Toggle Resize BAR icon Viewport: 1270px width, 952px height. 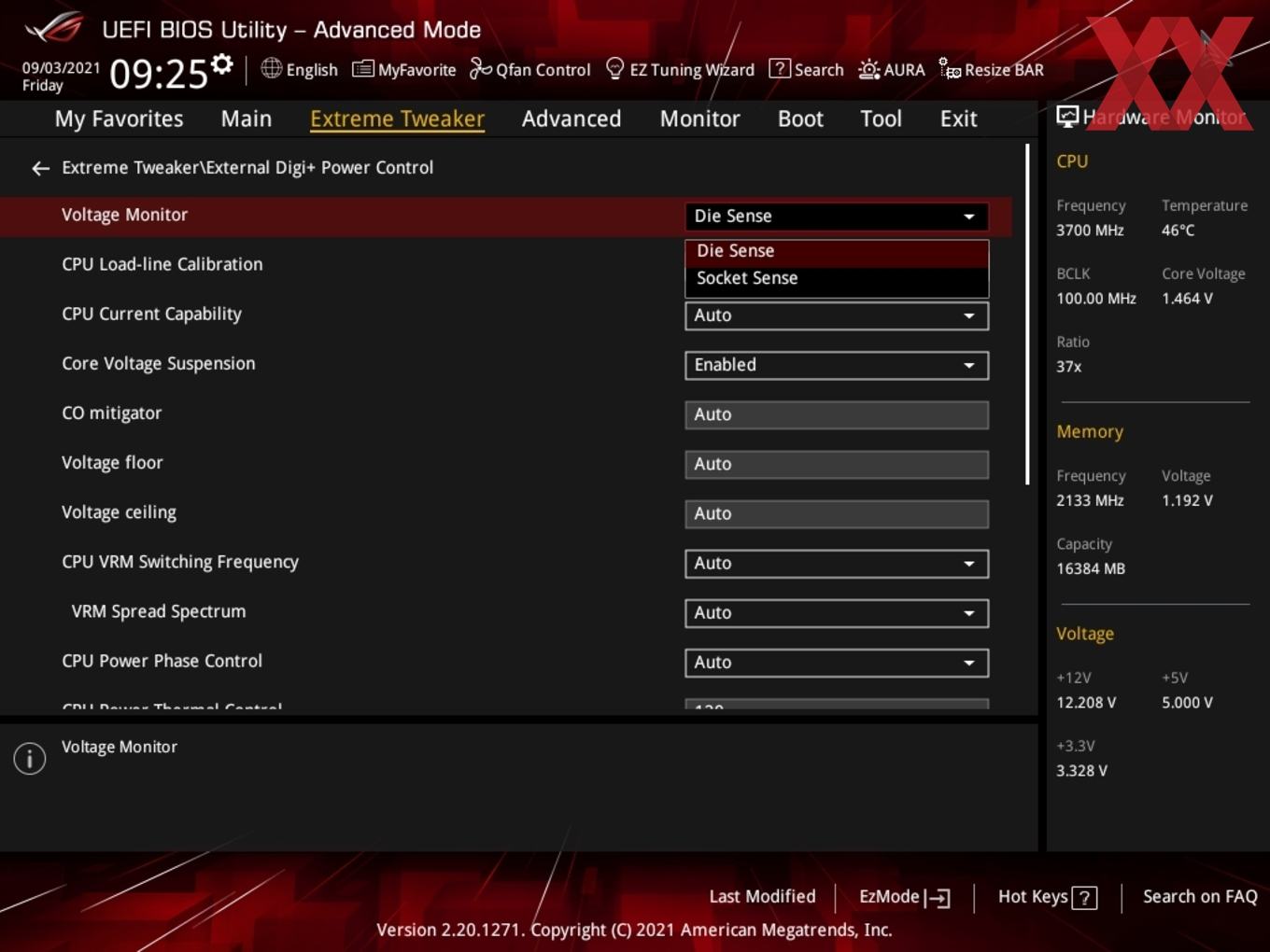[950, 69]
